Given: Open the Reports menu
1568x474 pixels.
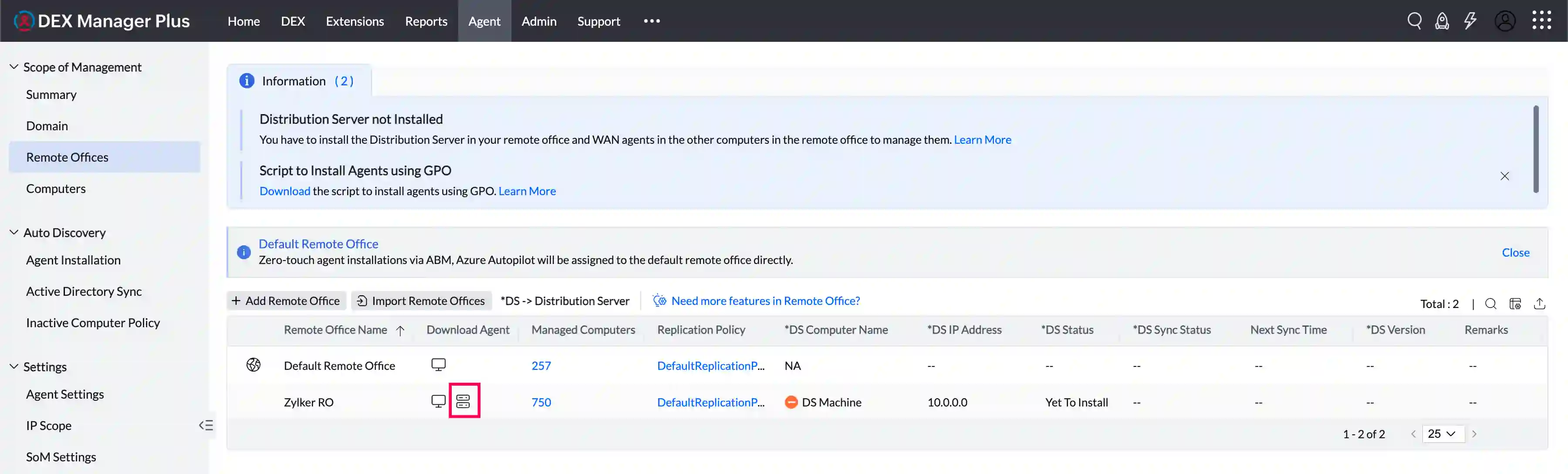Looking at the screenshot, I should (x=426, y=21).
